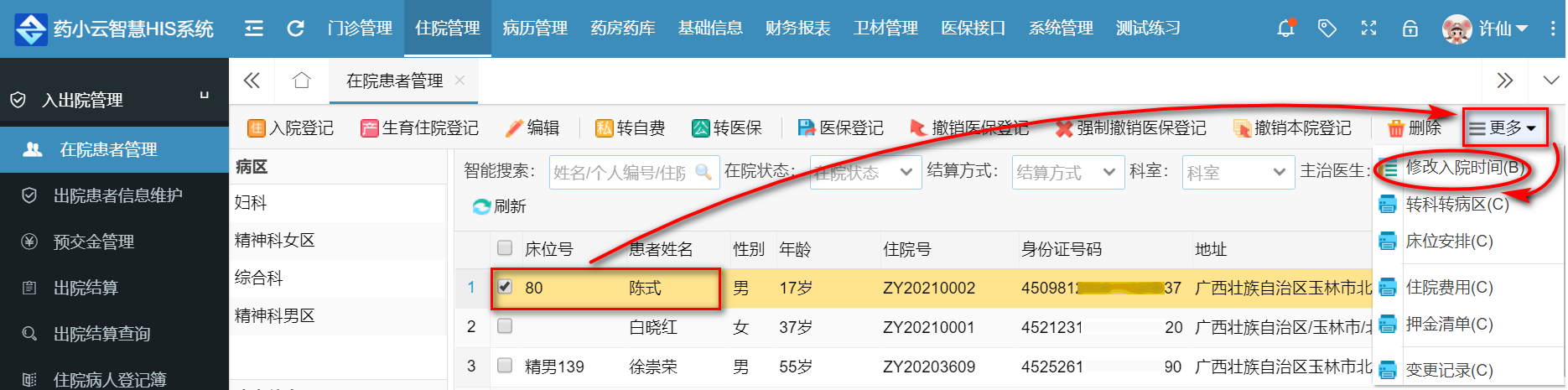Click the tag icon in header
The width and height of the screenshot is (1568, 390).
(x=1327, y=29)
